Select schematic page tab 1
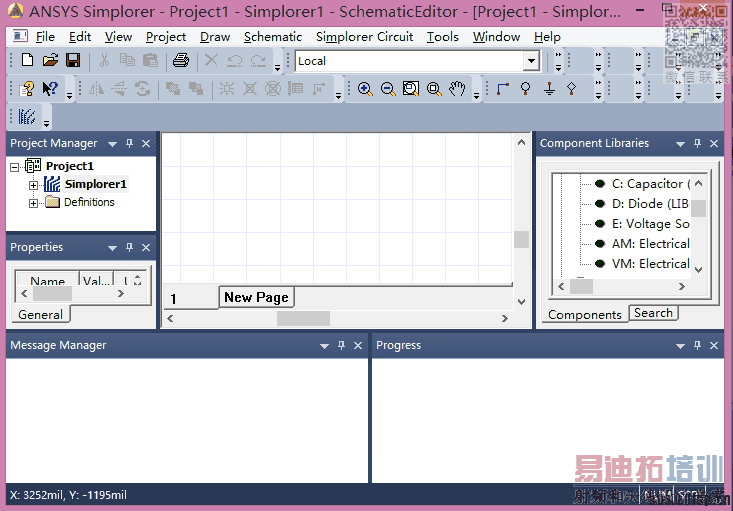Viewport: 733px width, 511px height. pyautogui.click(x=191, y=298)
